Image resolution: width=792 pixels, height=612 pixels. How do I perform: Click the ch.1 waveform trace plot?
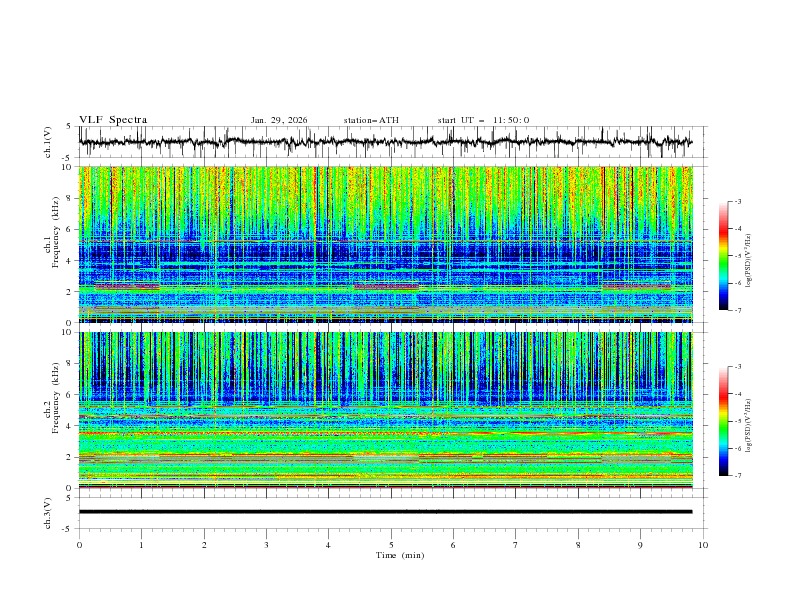385,142
